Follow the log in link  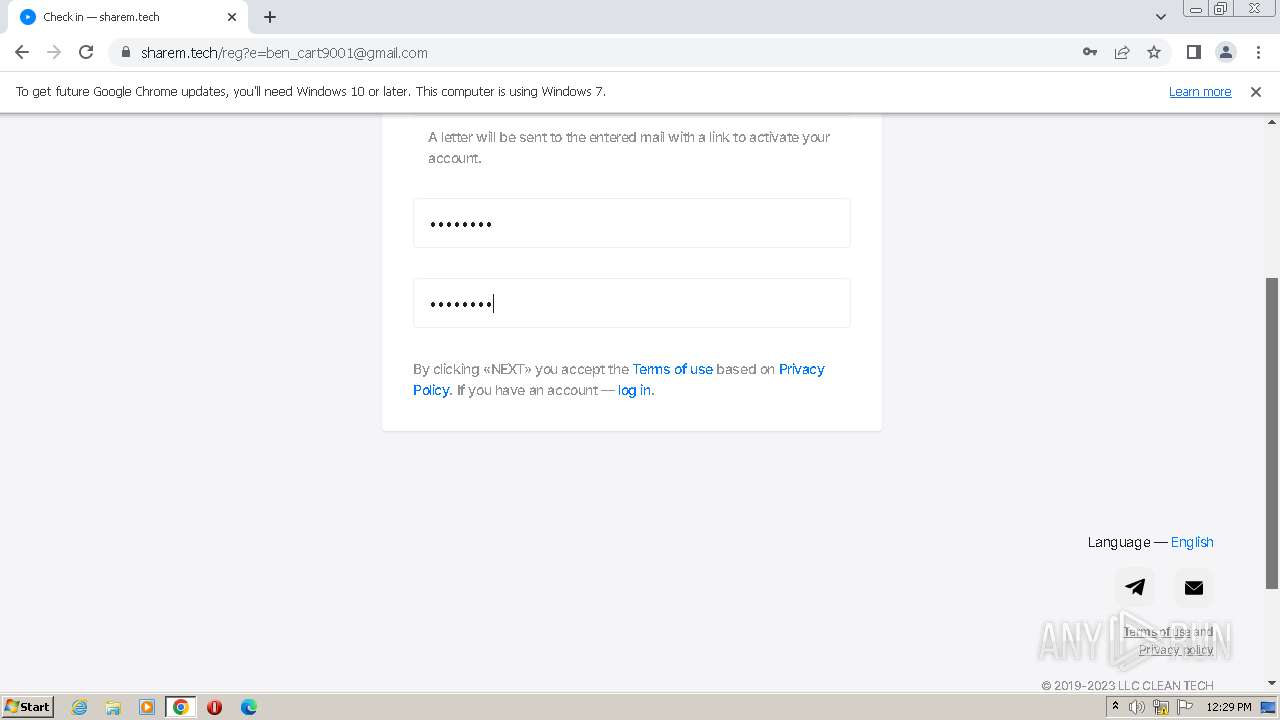click(634, 390)
